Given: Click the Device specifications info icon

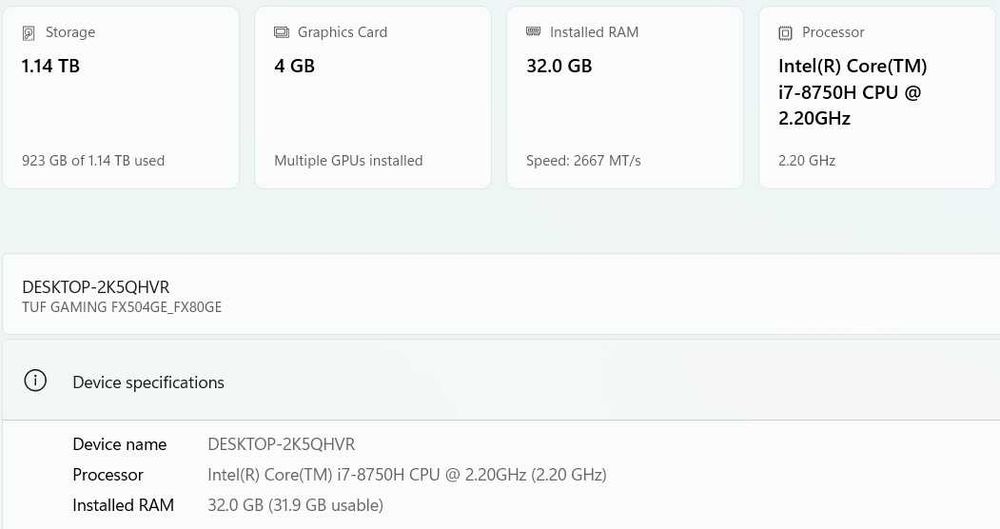Looking at the screenshot, I should [x=35, y=381].
